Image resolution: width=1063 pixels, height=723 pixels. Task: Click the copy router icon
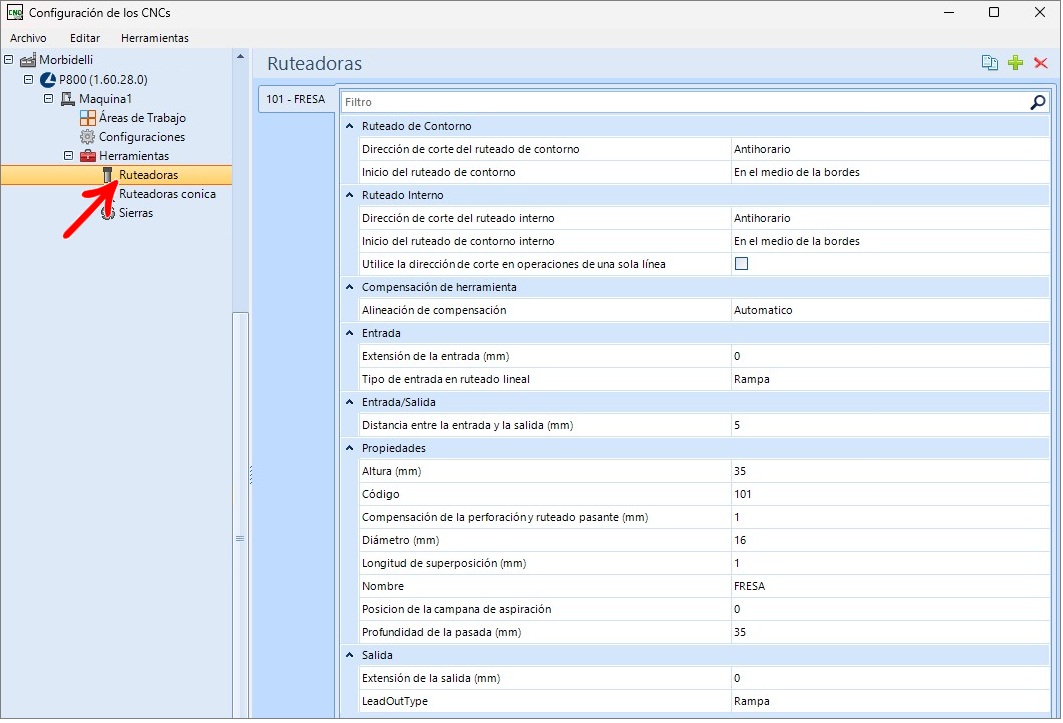click(990, 63)
